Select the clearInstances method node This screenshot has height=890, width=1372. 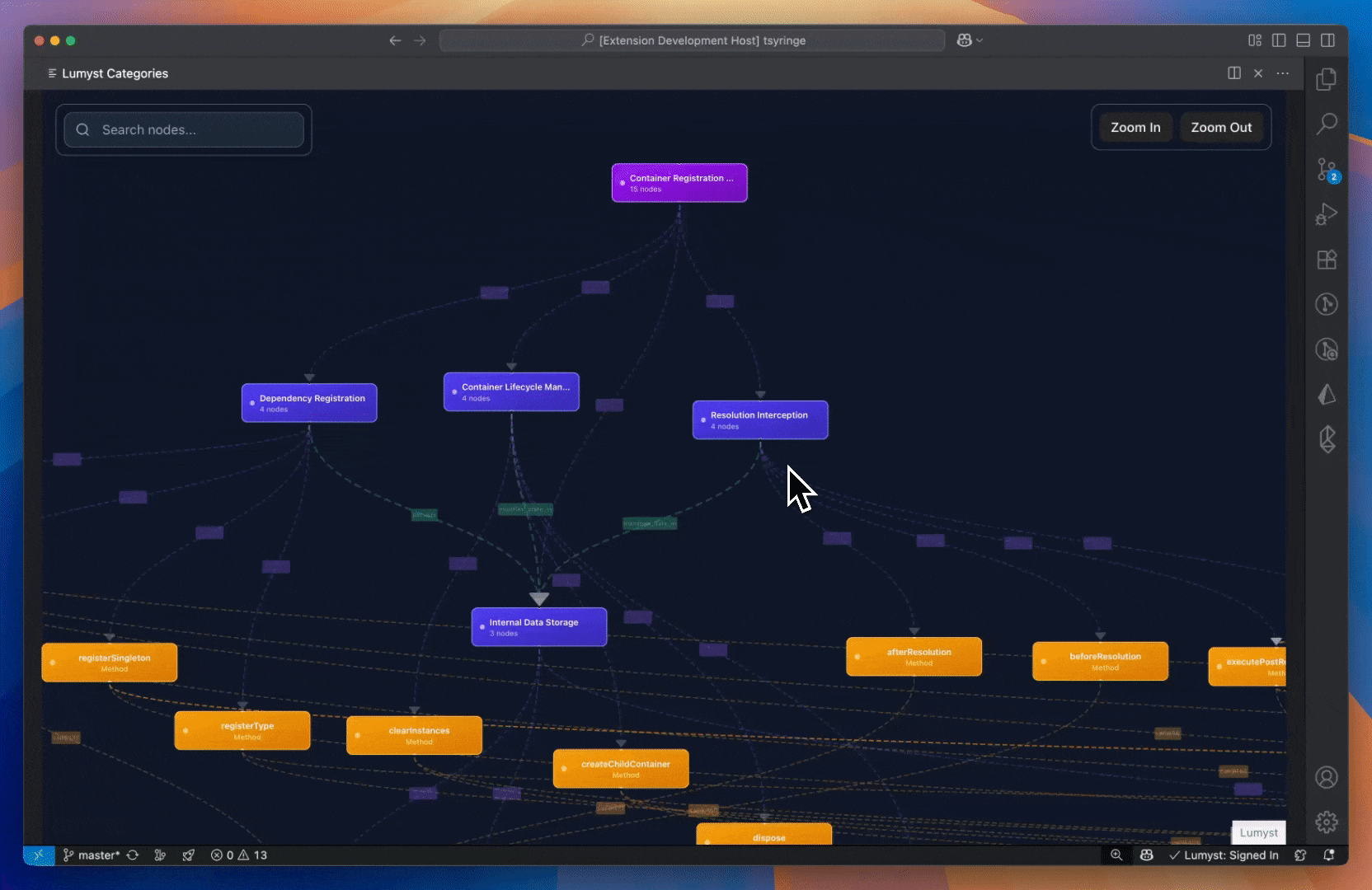coord(414,735)
